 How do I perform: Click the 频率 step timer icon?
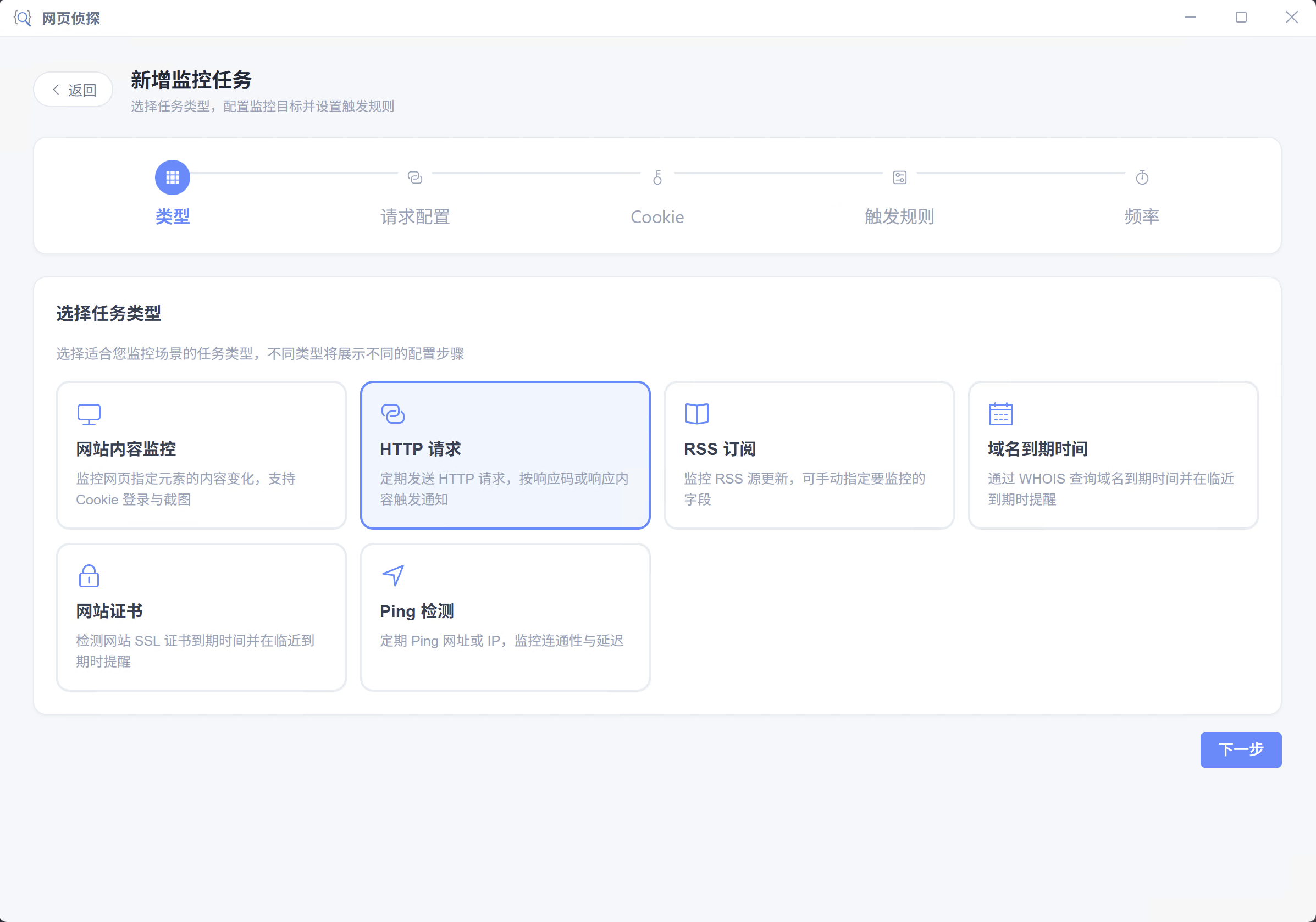(x=1142, y=177)
